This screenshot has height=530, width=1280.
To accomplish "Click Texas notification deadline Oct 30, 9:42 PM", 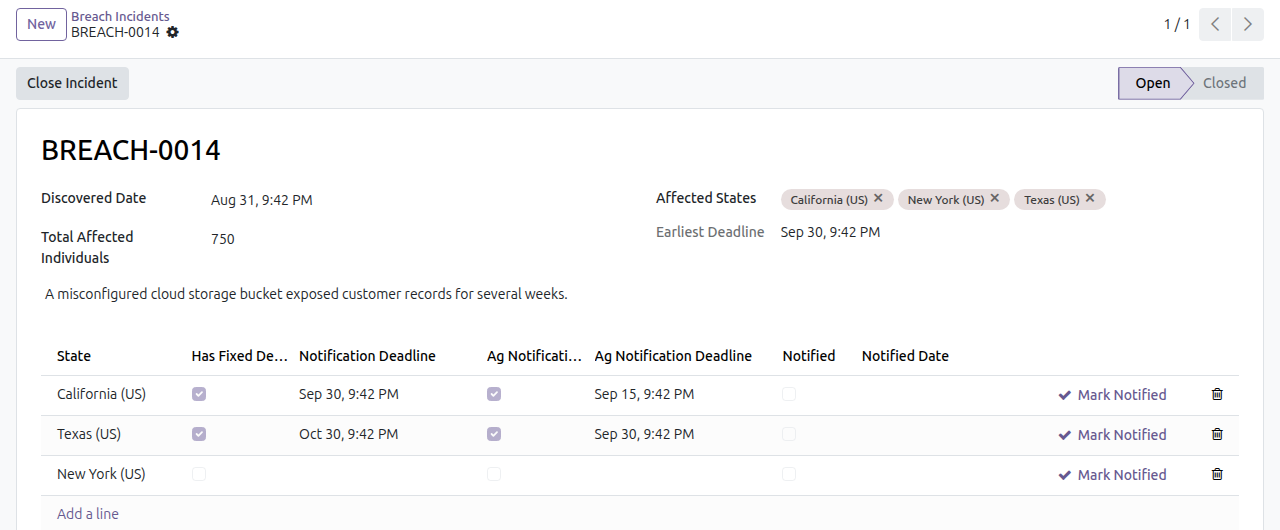I will 349,434.
